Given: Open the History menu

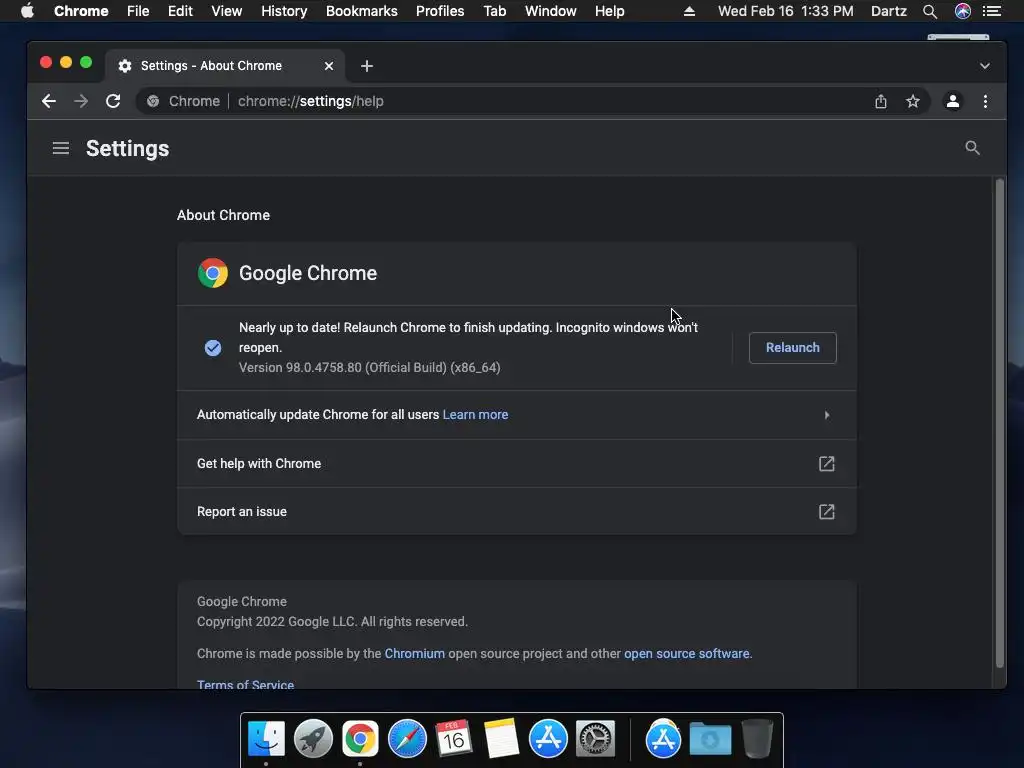Looking at the screenshot, I should pos(284,11).
